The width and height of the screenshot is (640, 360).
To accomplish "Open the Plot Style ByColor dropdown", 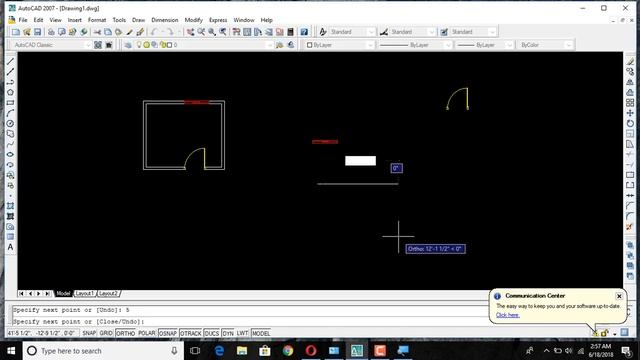I will coord(569,45).
